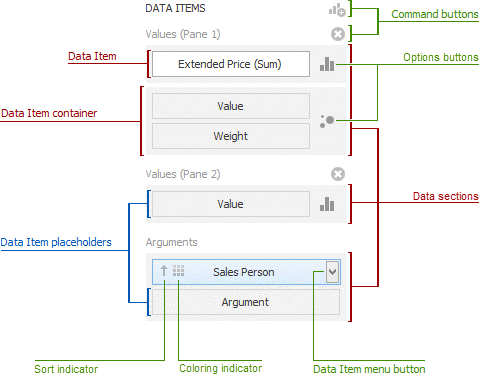
Task: Click the Value placeholder in Pane 2
Action: [231, 204]
